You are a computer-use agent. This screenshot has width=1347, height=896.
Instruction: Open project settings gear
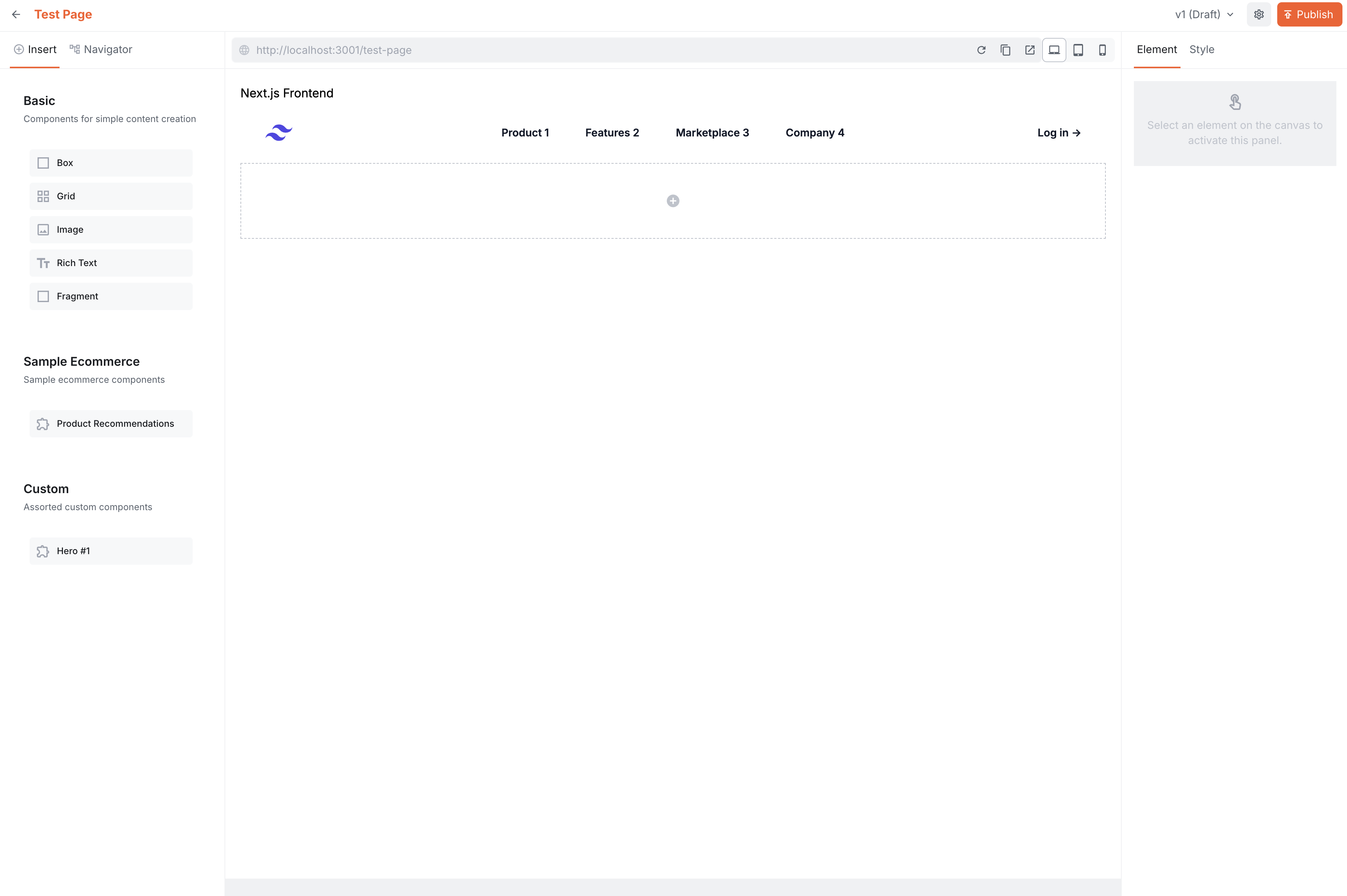point(1259,14)
